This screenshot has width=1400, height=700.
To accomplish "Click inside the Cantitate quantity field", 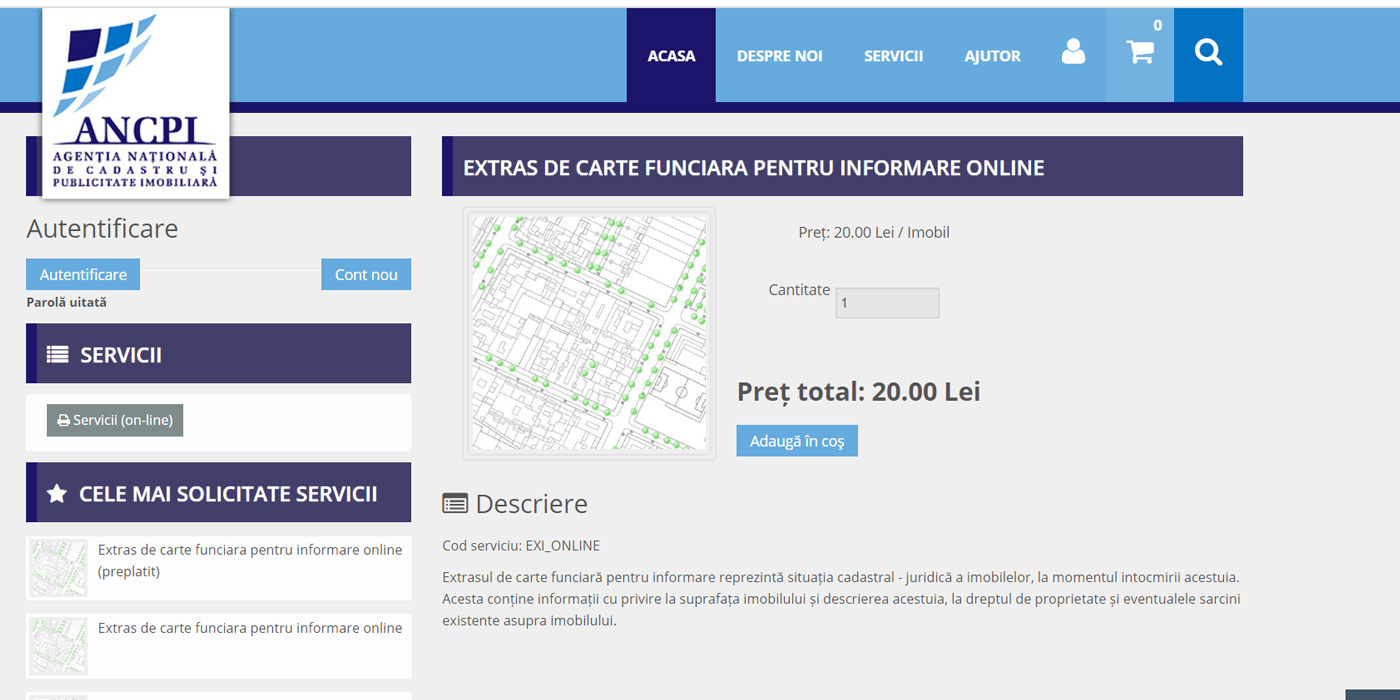I will (x=886, y=302).
